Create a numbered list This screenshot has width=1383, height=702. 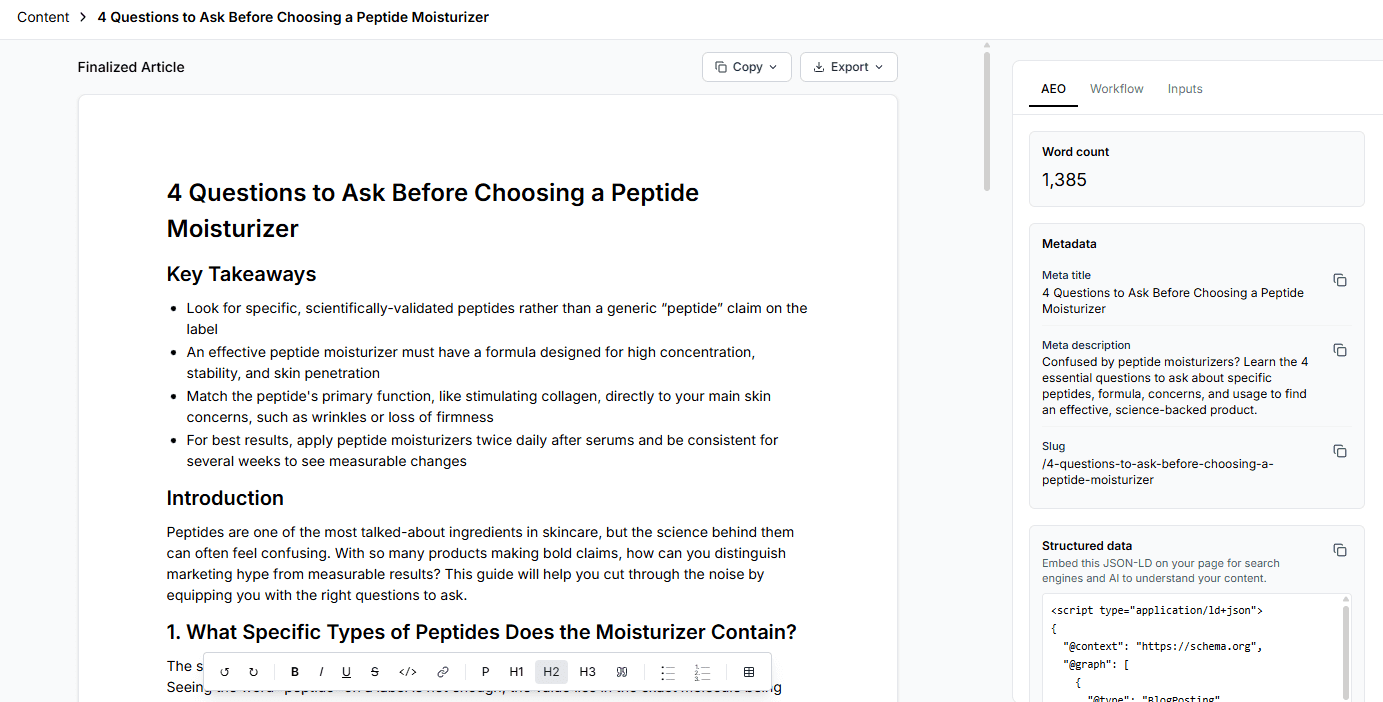pos(702,672)
